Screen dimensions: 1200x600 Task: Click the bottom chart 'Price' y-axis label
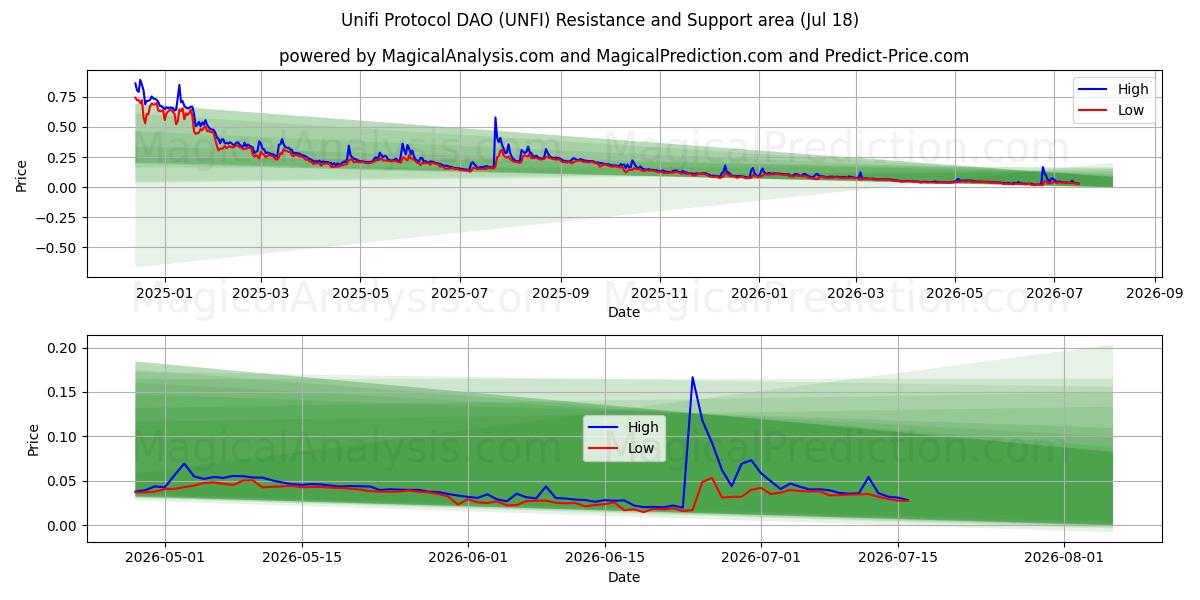click(34, 439)
